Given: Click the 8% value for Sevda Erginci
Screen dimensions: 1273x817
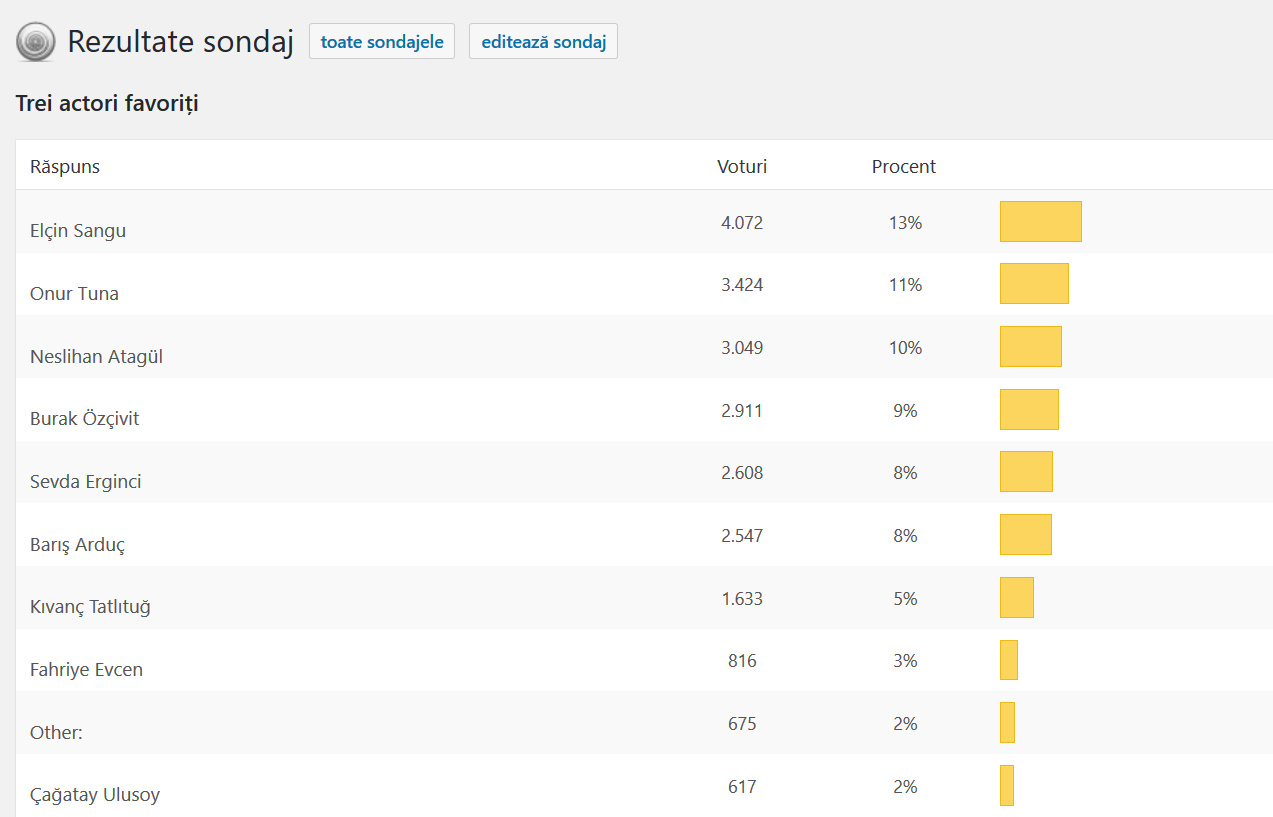Looking at the screenshot, I should tap(905, 473).
